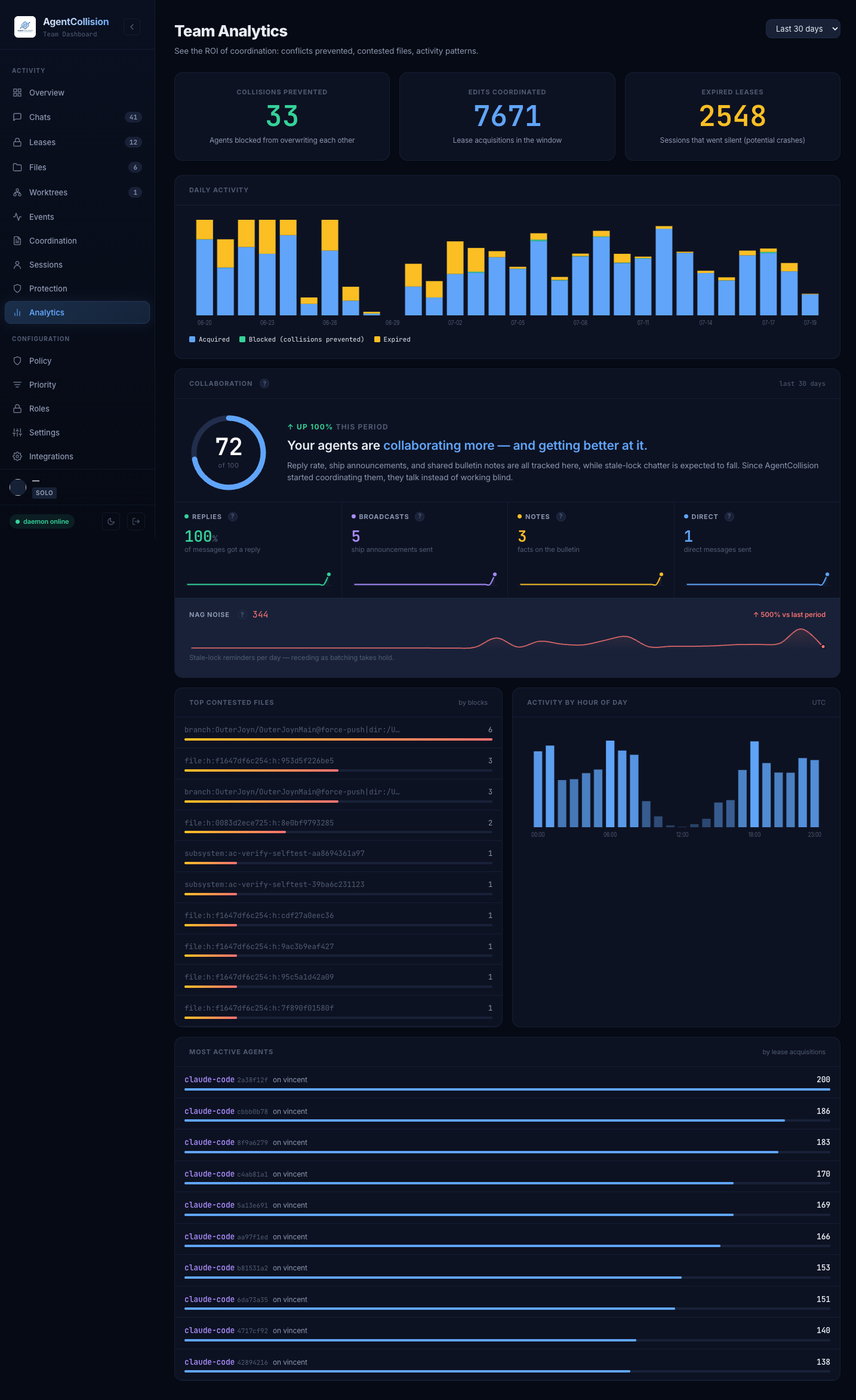The width and height of the screenshot is (856, 1400).
Task: Click the Coordination document icon
Action: [x=17, y=241]
